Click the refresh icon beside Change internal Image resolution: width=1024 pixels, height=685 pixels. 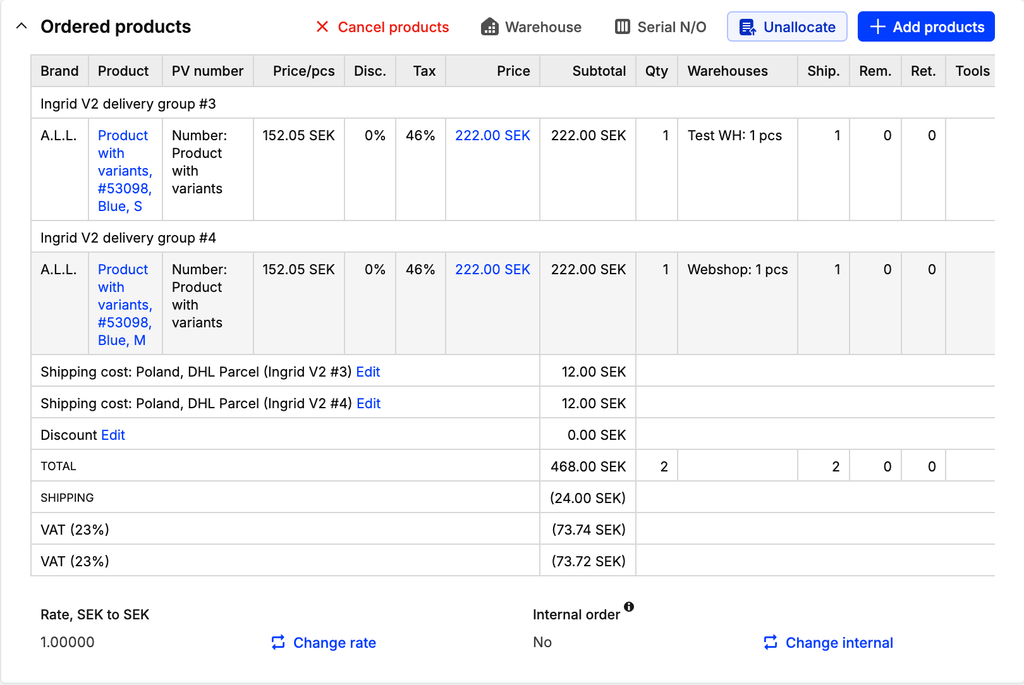(x=768, y=642)
